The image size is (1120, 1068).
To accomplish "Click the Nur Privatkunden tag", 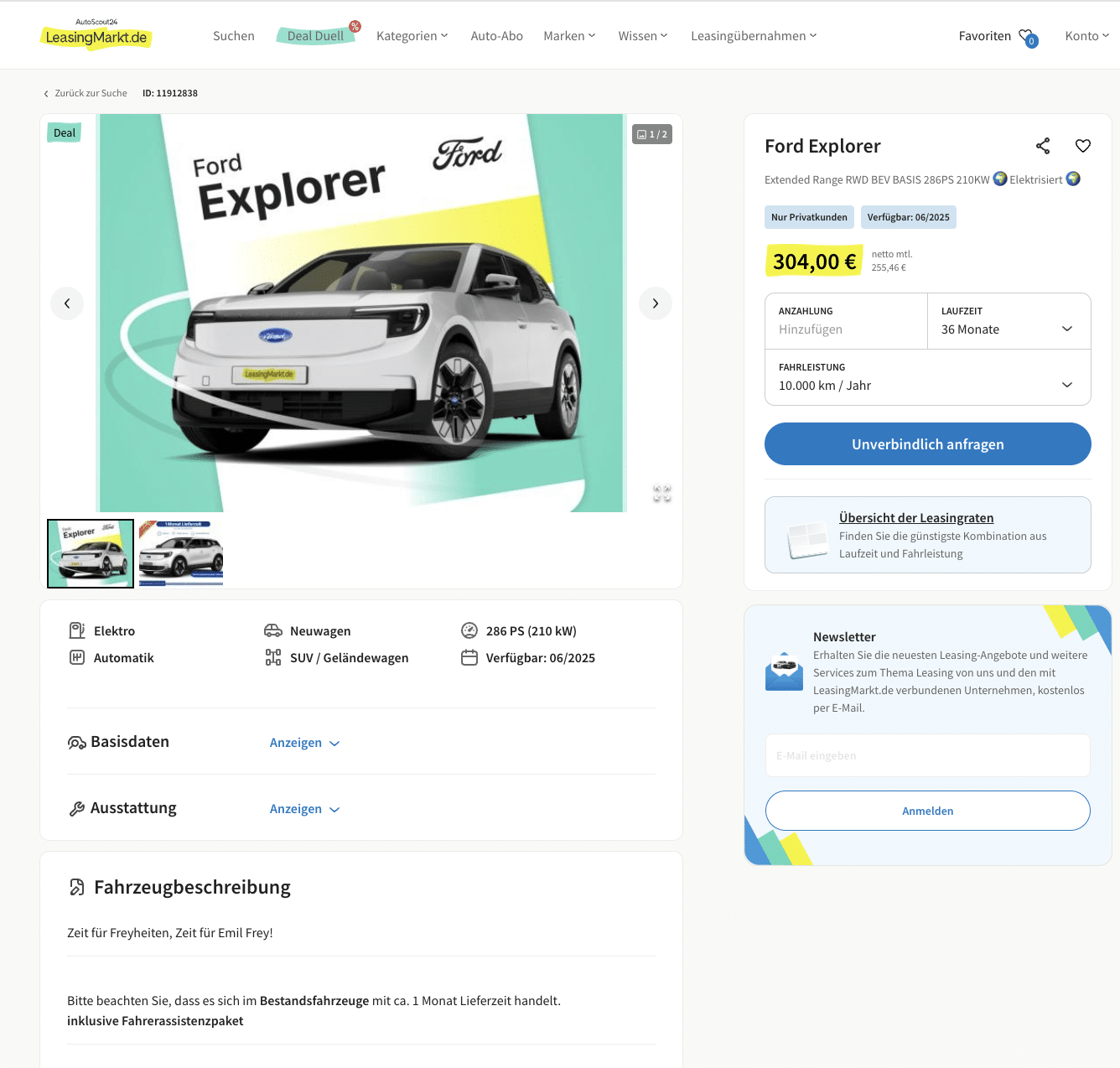I will 809,217.
